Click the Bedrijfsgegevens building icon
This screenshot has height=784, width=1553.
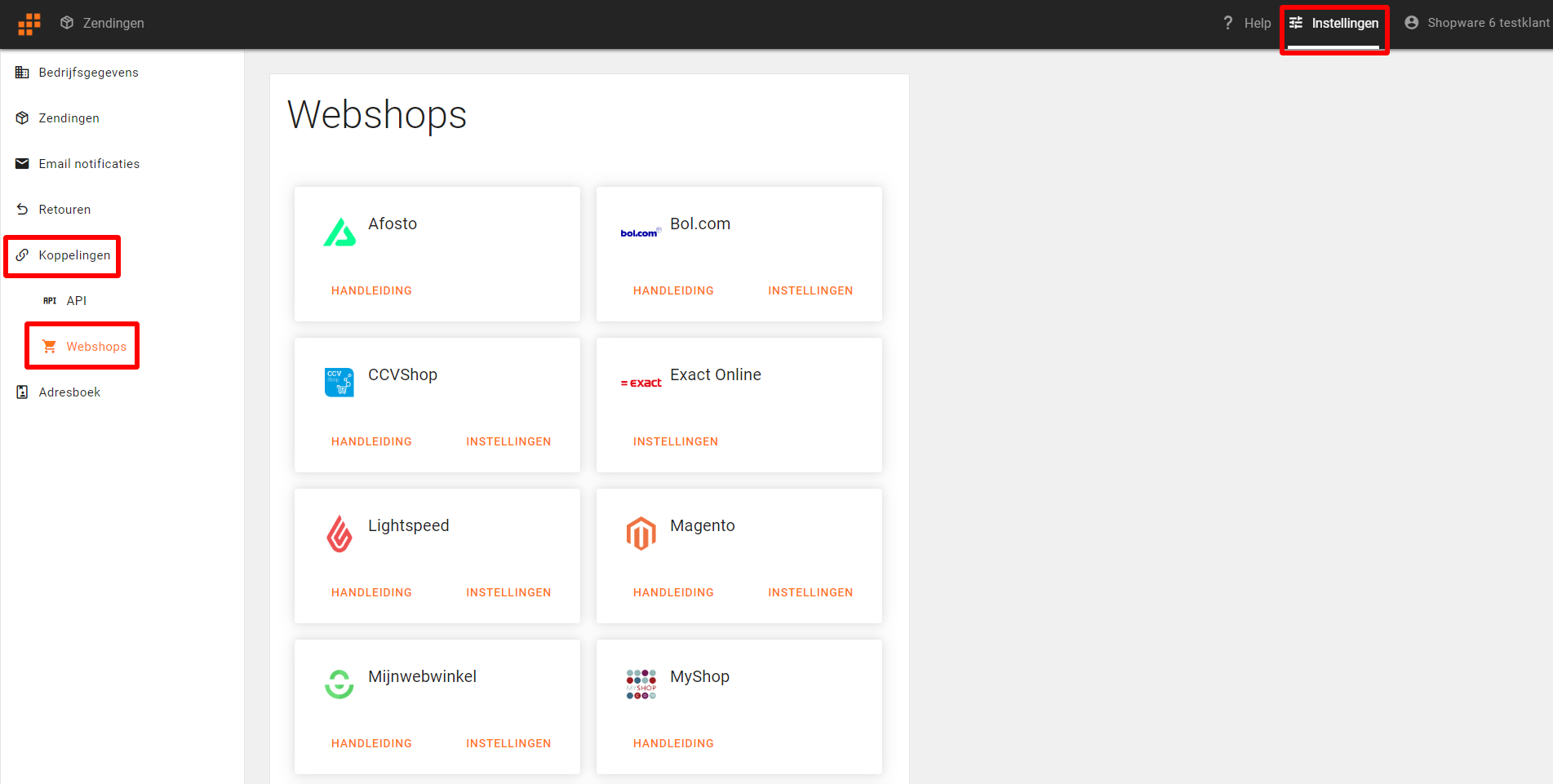(22, 73)
